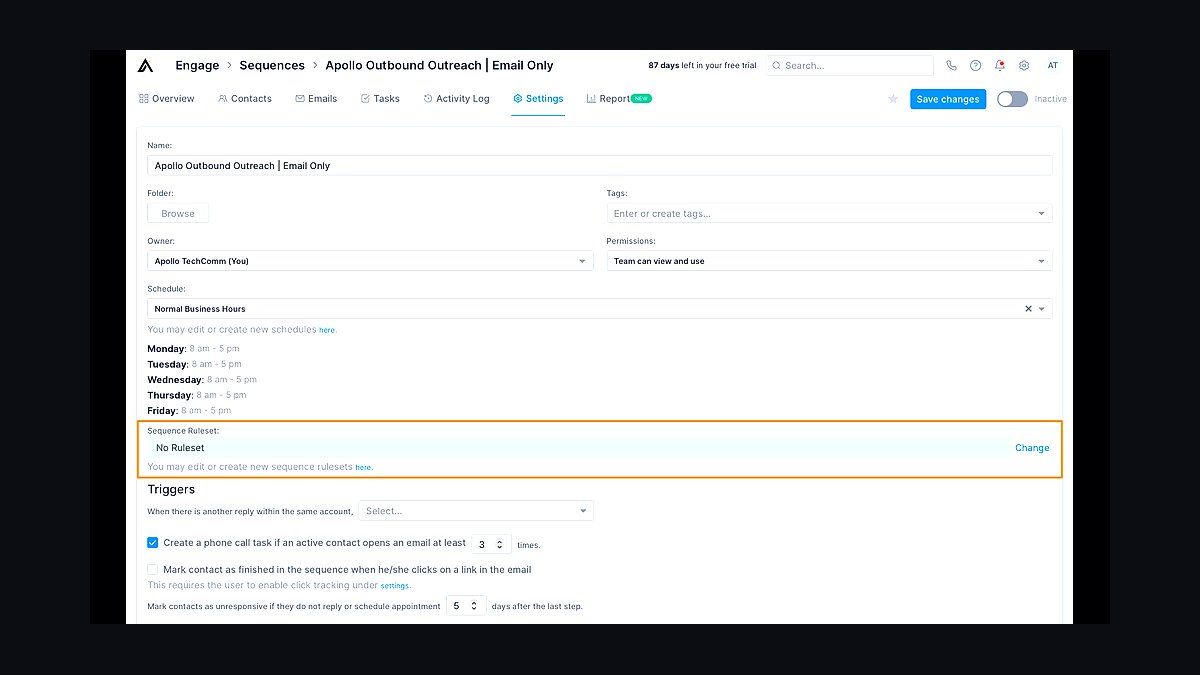
Task: Switch to the Tasks tab
Action: 380,99
